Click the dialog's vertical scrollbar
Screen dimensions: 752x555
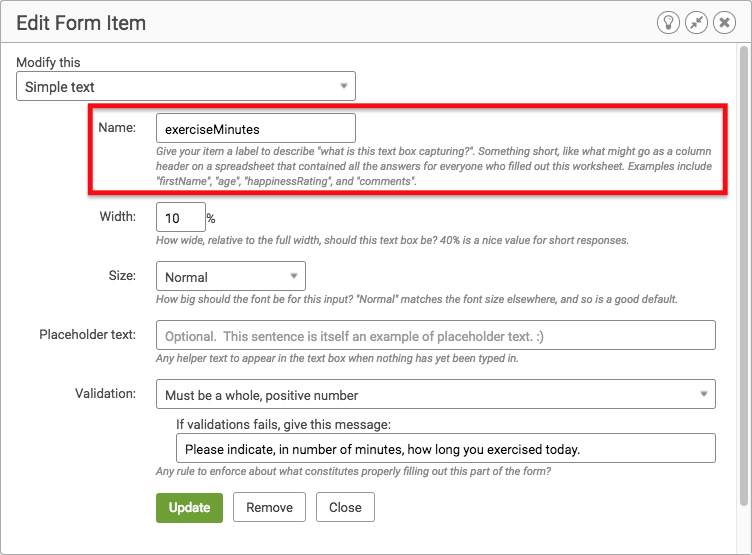744,276
